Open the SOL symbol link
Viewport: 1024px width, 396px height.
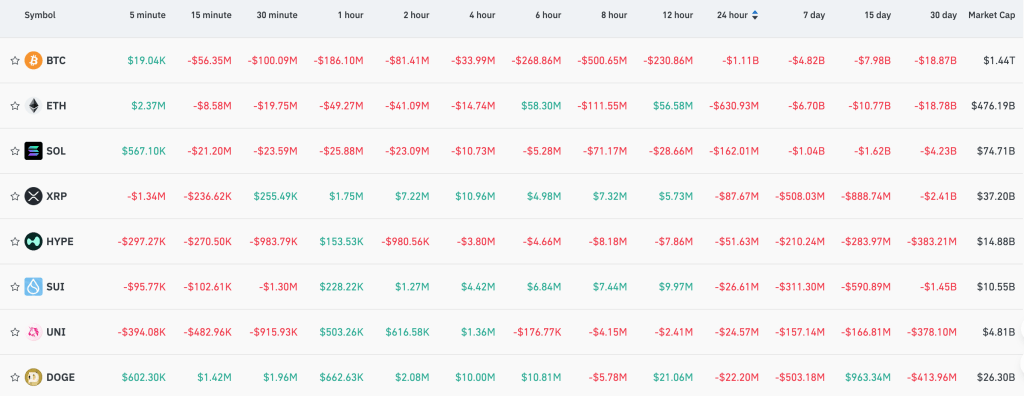click(x=56, y=151)
